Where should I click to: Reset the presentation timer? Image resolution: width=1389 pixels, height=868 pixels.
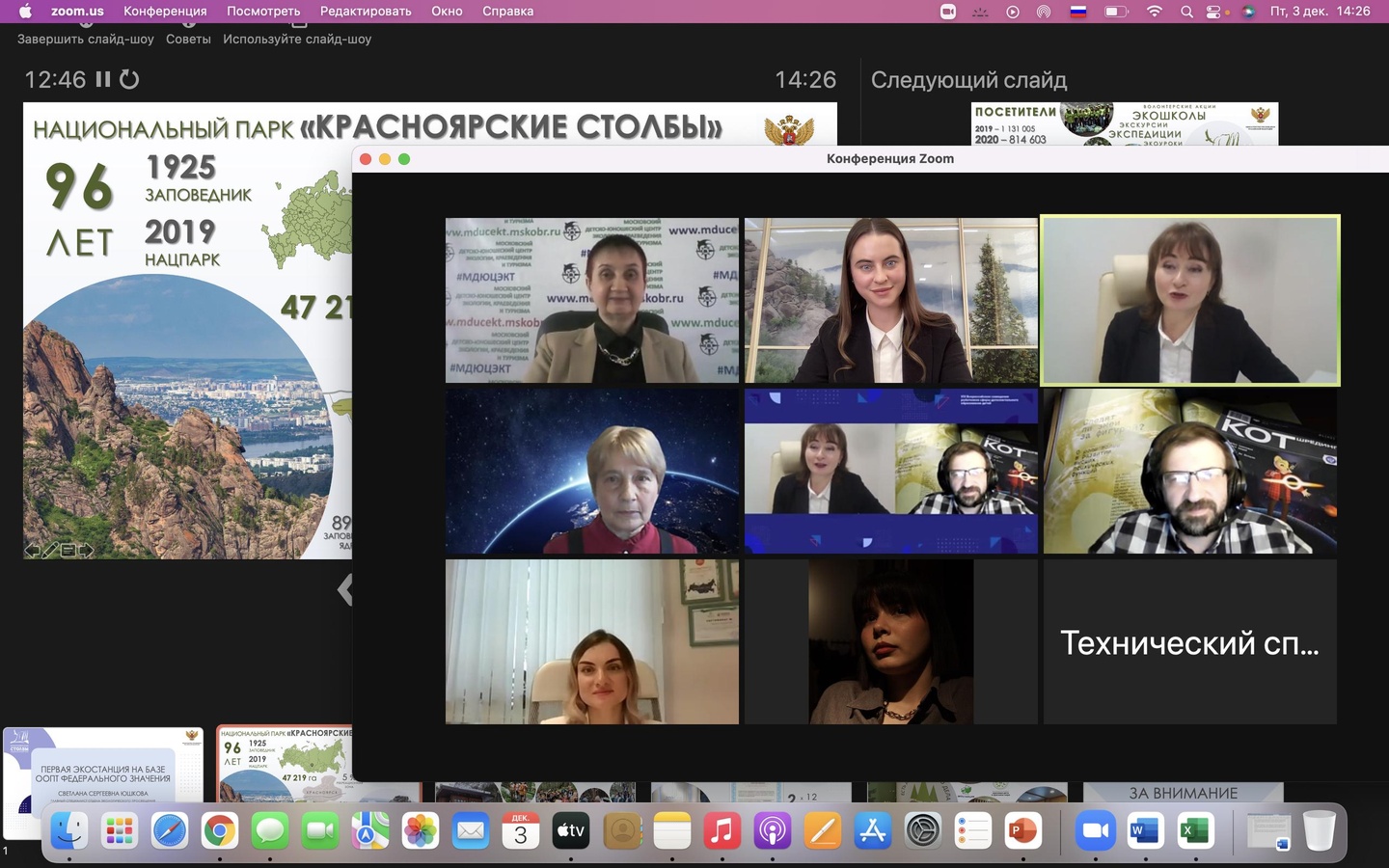tap(129, 79)
